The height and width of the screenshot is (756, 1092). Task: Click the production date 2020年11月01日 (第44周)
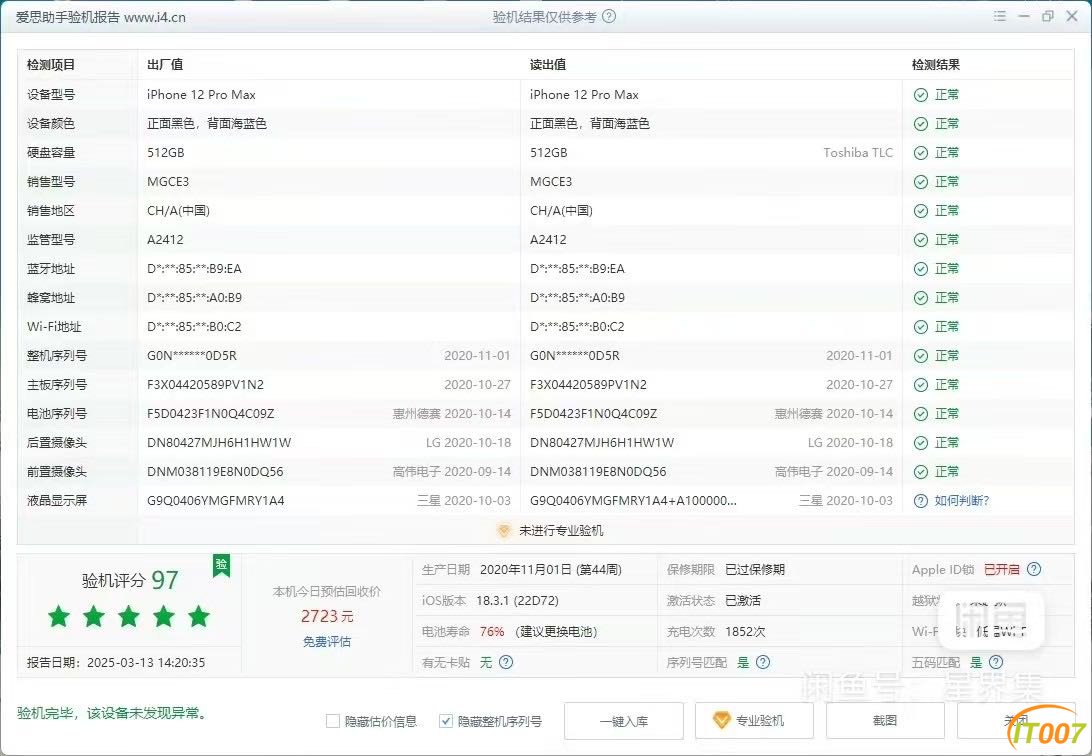[551, 569]
